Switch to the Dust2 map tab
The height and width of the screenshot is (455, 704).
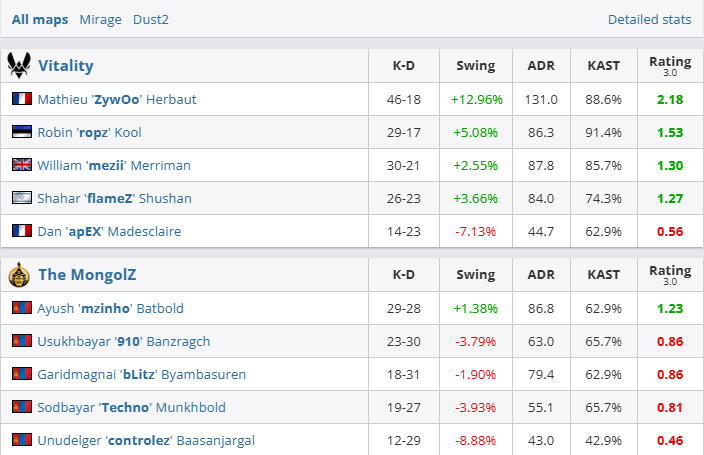(x=151, y=19)
